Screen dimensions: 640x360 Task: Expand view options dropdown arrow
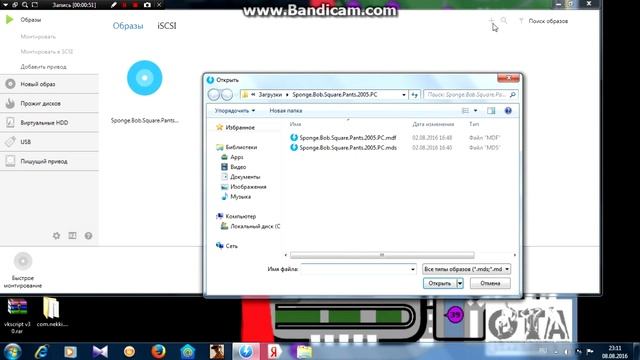pos(475,111)
